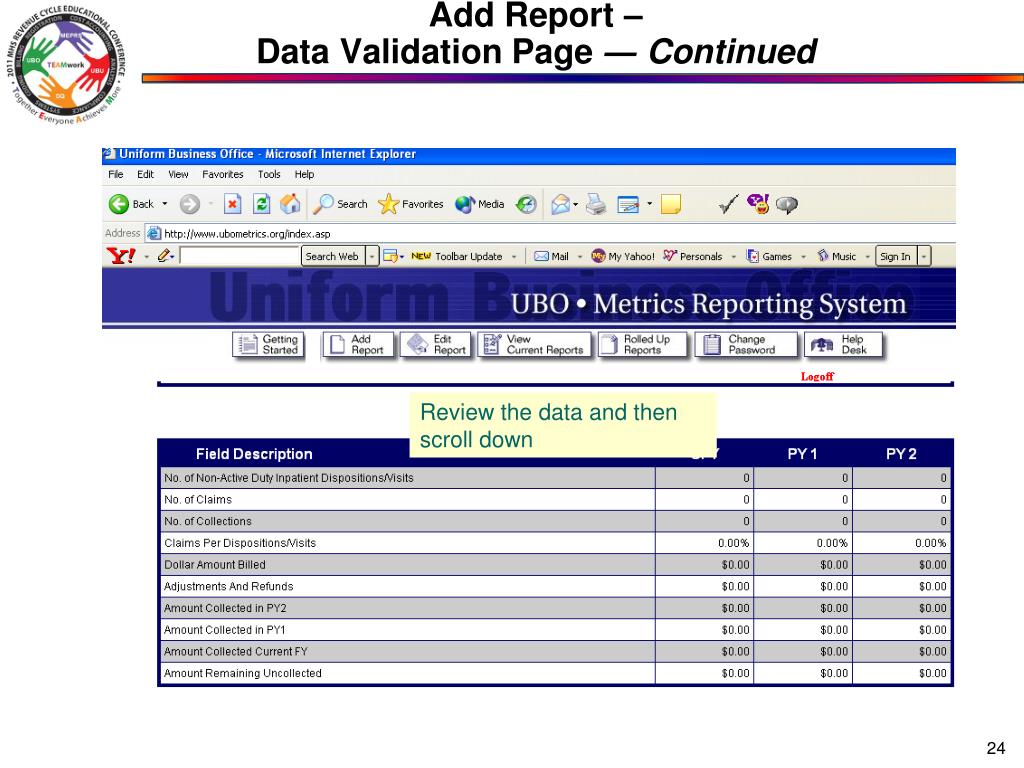Viewport: 1024px width, 768px height.
Task: Open the Edit menu
Action: (x=145, y=174)
